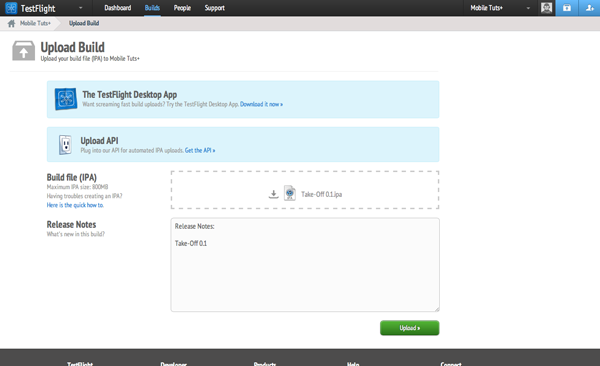Click the Upload Build page heading icon
Screen dimensions: 600x366
click(23, 51)
